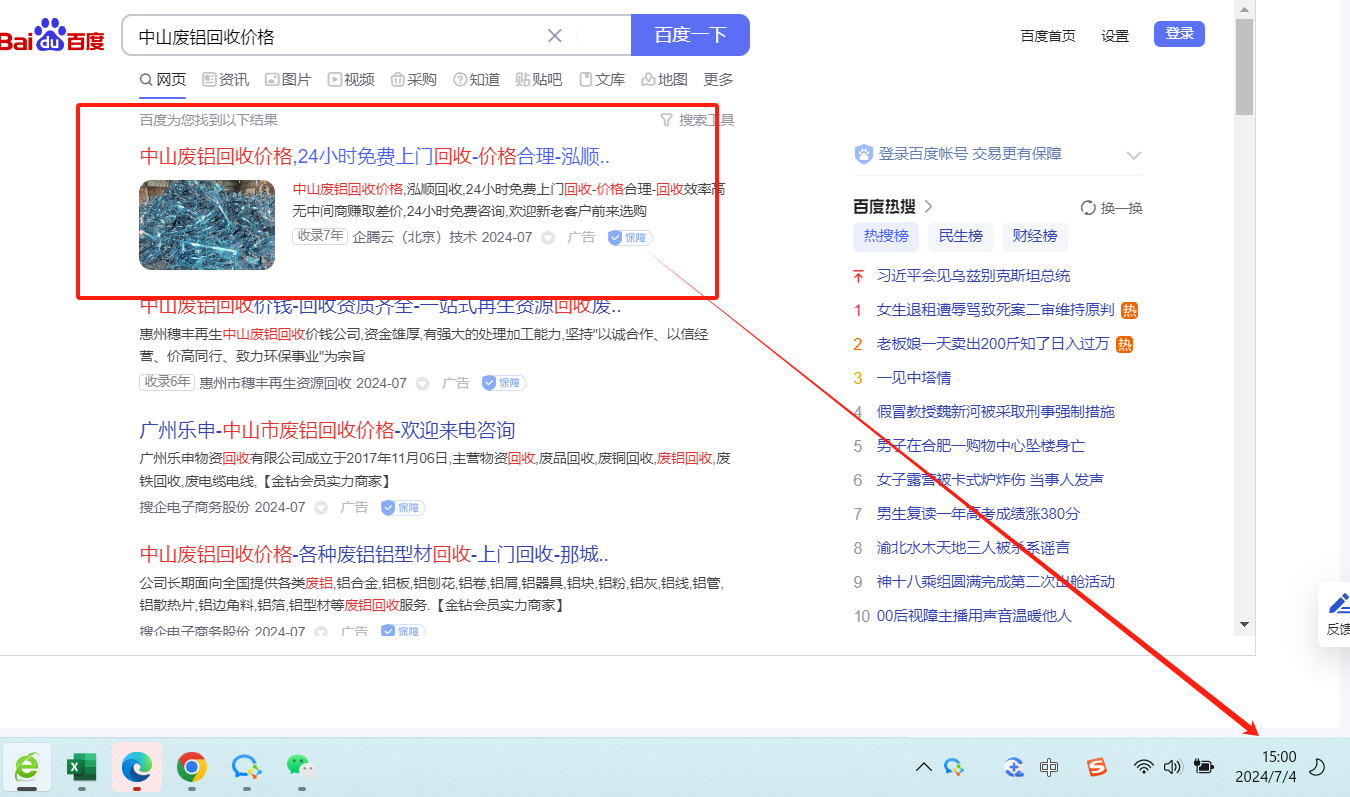Open the Excel icon in taskbar
The image size is (1350, 797).
[81, 767]
